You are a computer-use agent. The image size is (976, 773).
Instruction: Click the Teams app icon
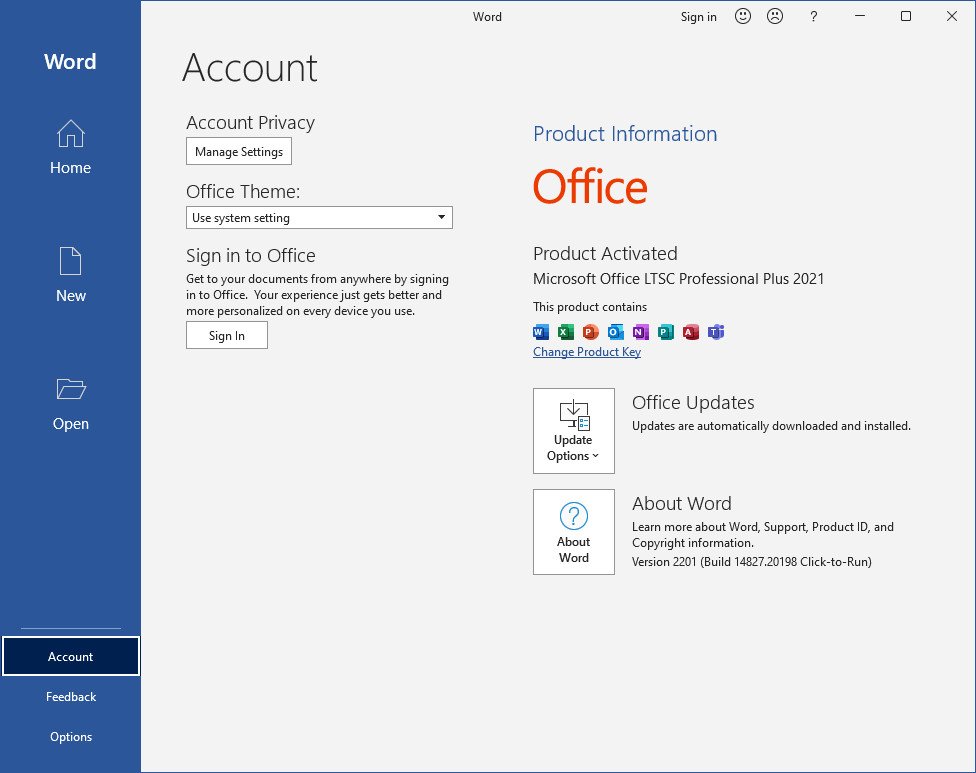pyautogui.click(x=716, y=332)
